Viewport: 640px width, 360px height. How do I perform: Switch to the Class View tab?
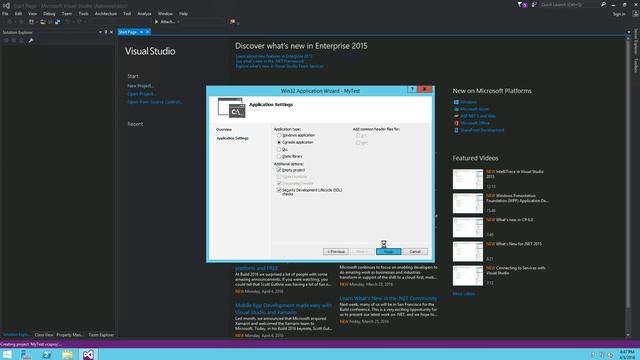tap(44, 335)
